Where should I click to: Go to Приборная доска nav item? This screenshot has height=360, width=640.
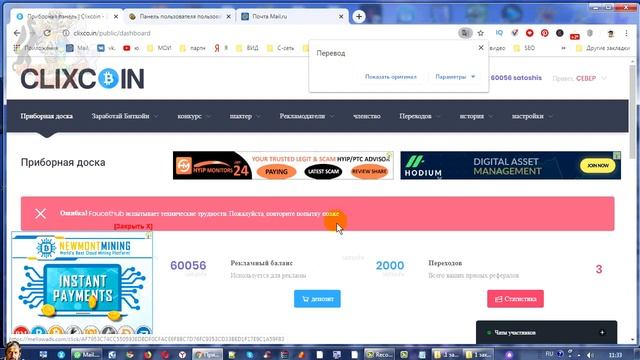pyautogui.click(x=47, y=116)
